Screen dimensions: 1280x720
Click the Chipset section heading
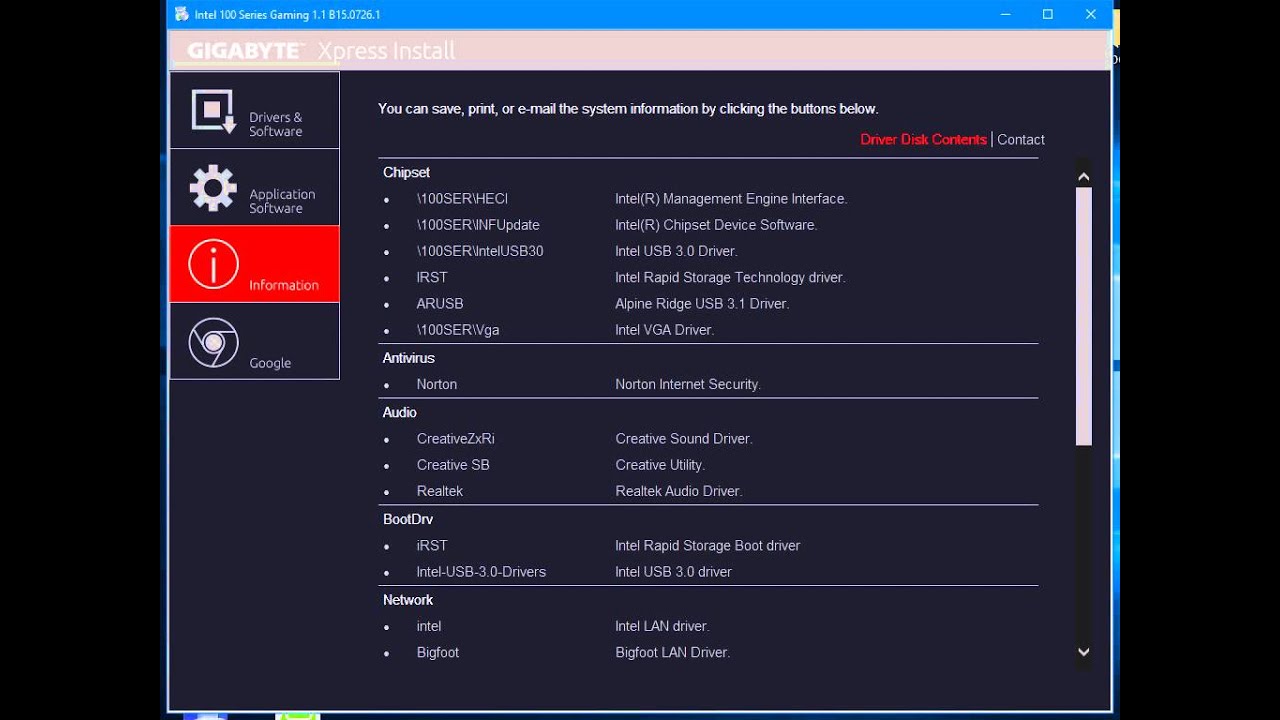pos(406,172)
